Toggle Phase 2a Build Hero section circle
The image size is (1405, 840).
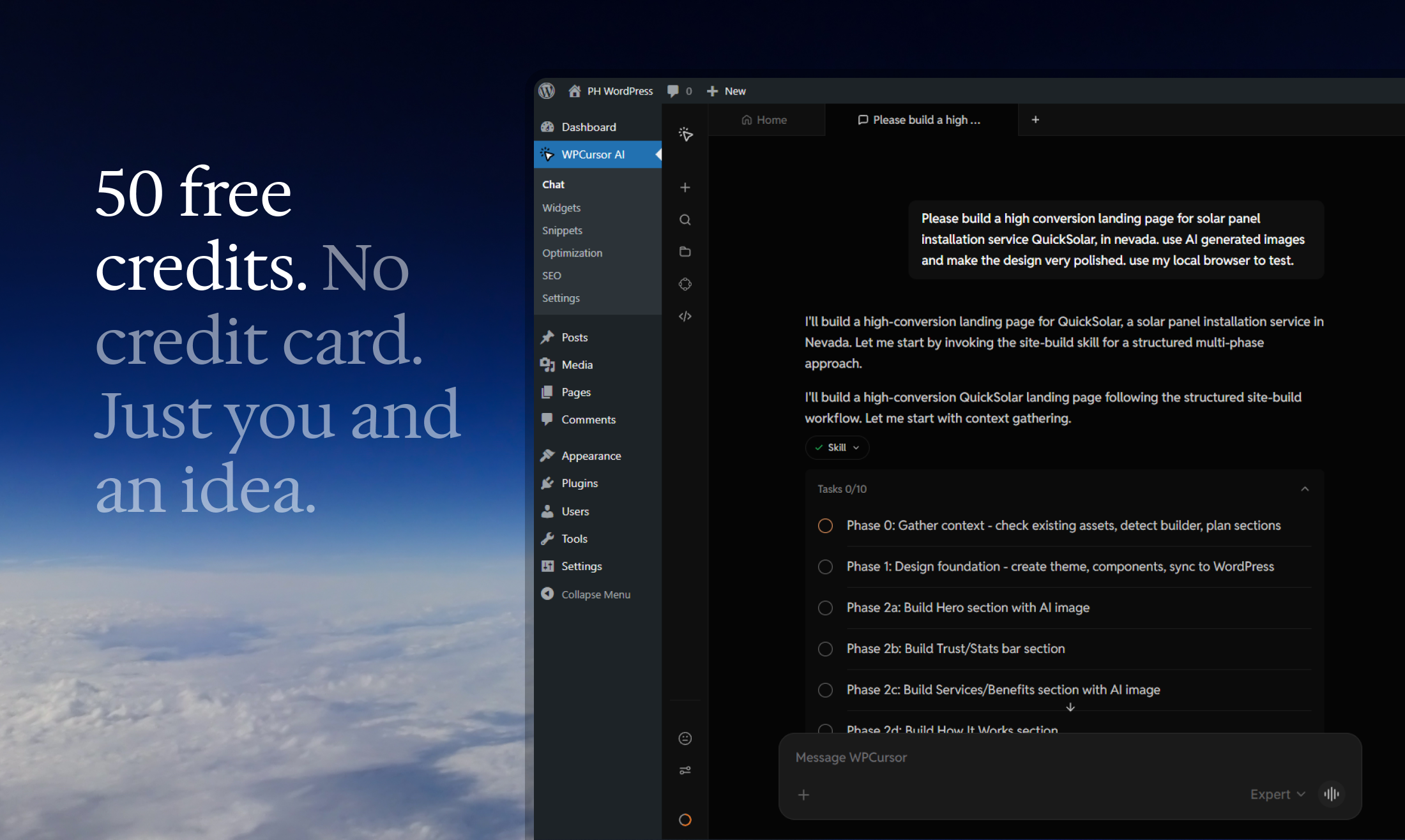pyautogui.click(x=825, y=608)
